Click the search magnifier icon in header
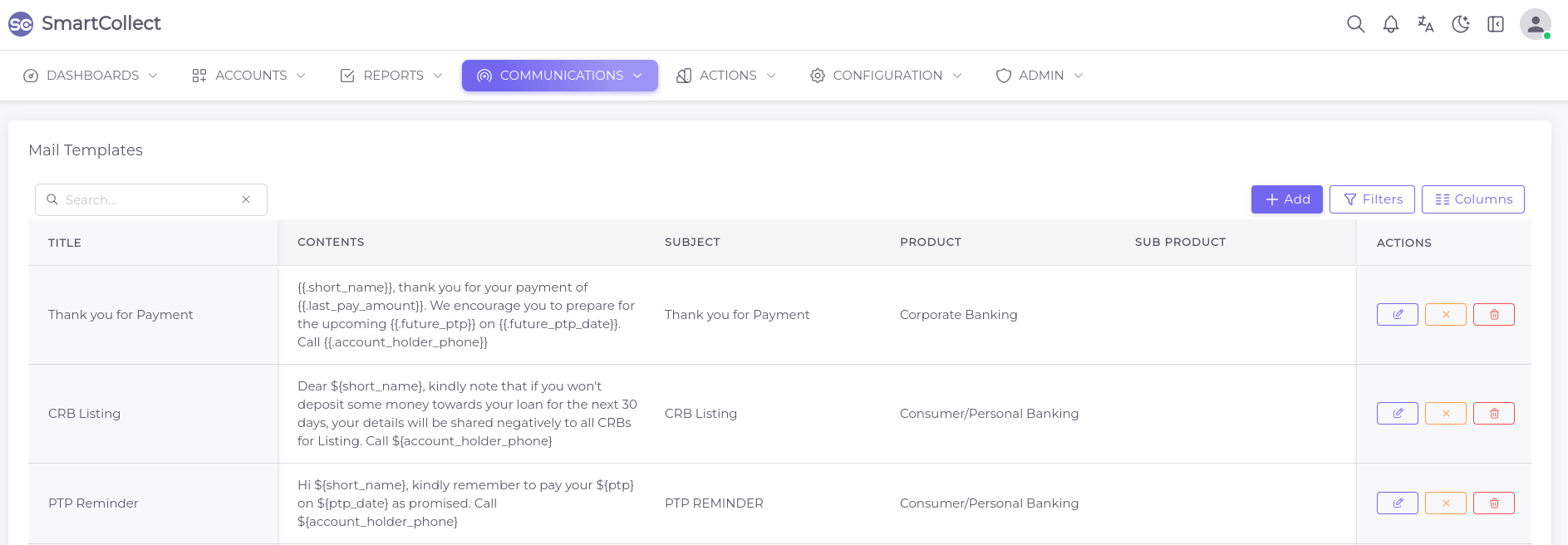The width and height of the screenshot is (1568, 545). (x=1355, y=24)
